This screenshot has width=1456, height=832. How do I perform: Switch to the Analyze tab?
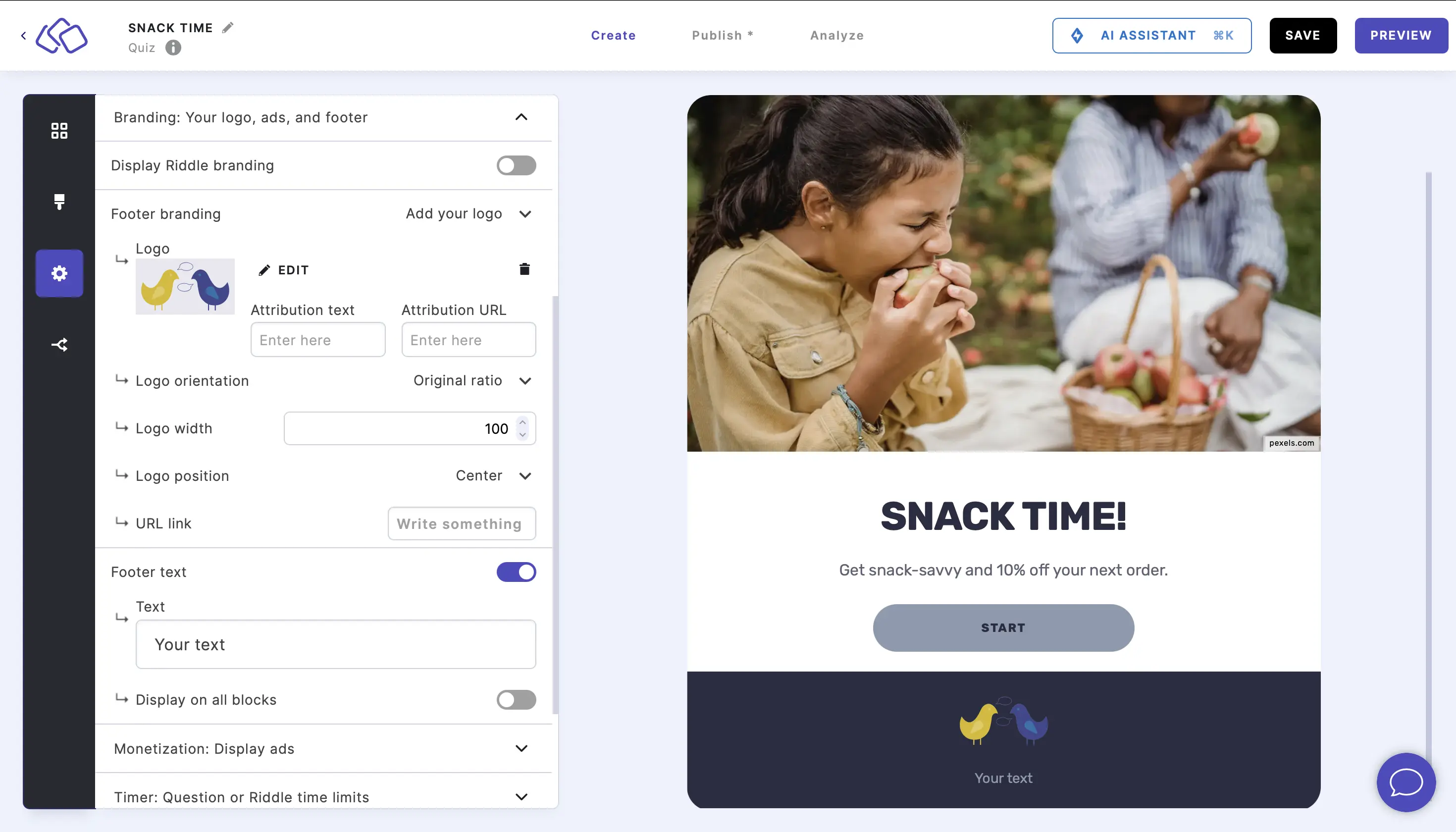coord(838,35)
